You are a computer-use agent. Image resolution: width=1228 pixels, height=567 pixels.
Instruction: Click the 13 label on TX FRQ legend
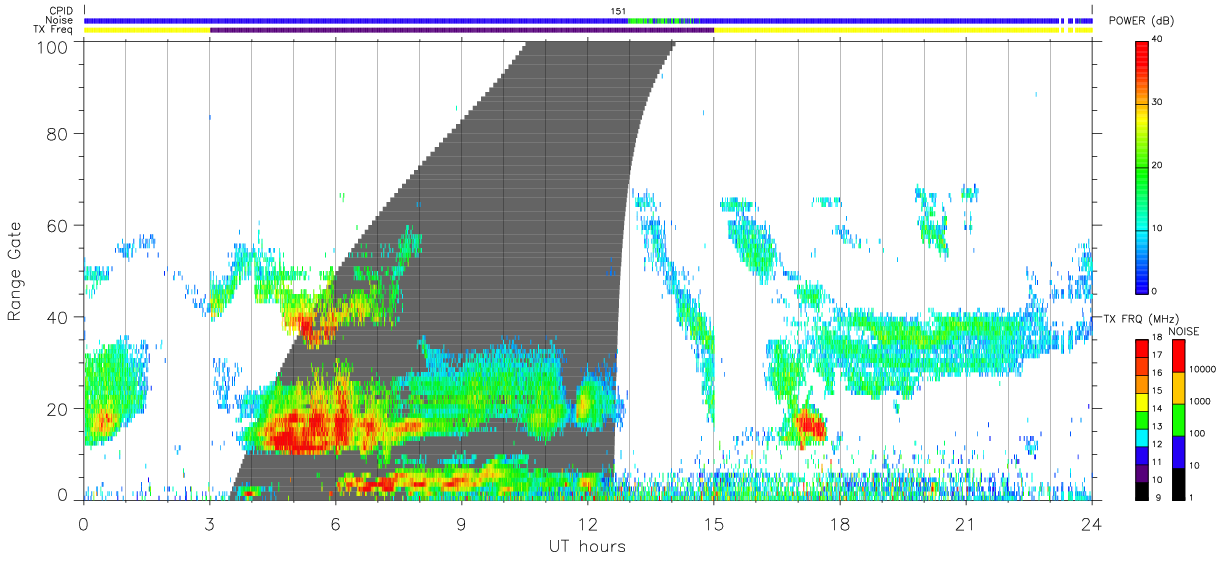(x=1157, y=426)
